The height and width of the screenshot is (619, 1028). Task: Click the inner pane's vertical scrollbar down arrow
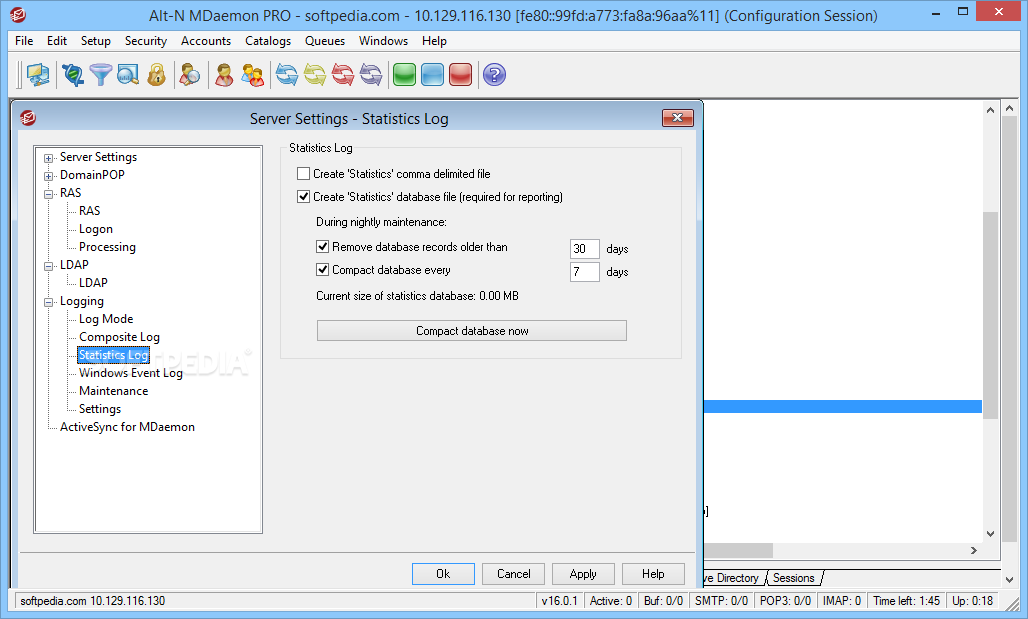point(990,534)
